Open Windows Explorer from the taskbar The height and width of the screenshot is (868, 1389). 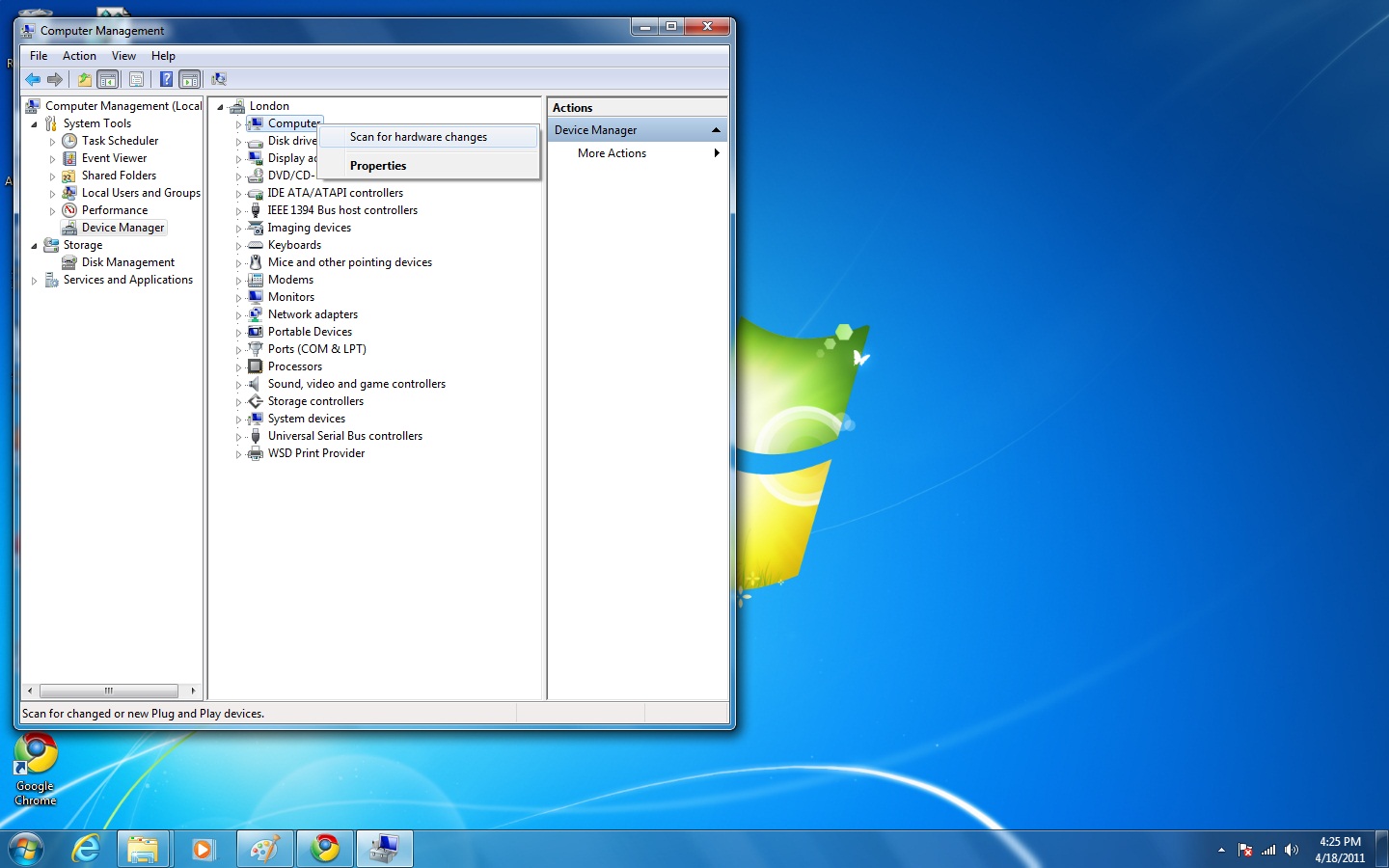tap(143, 849)
